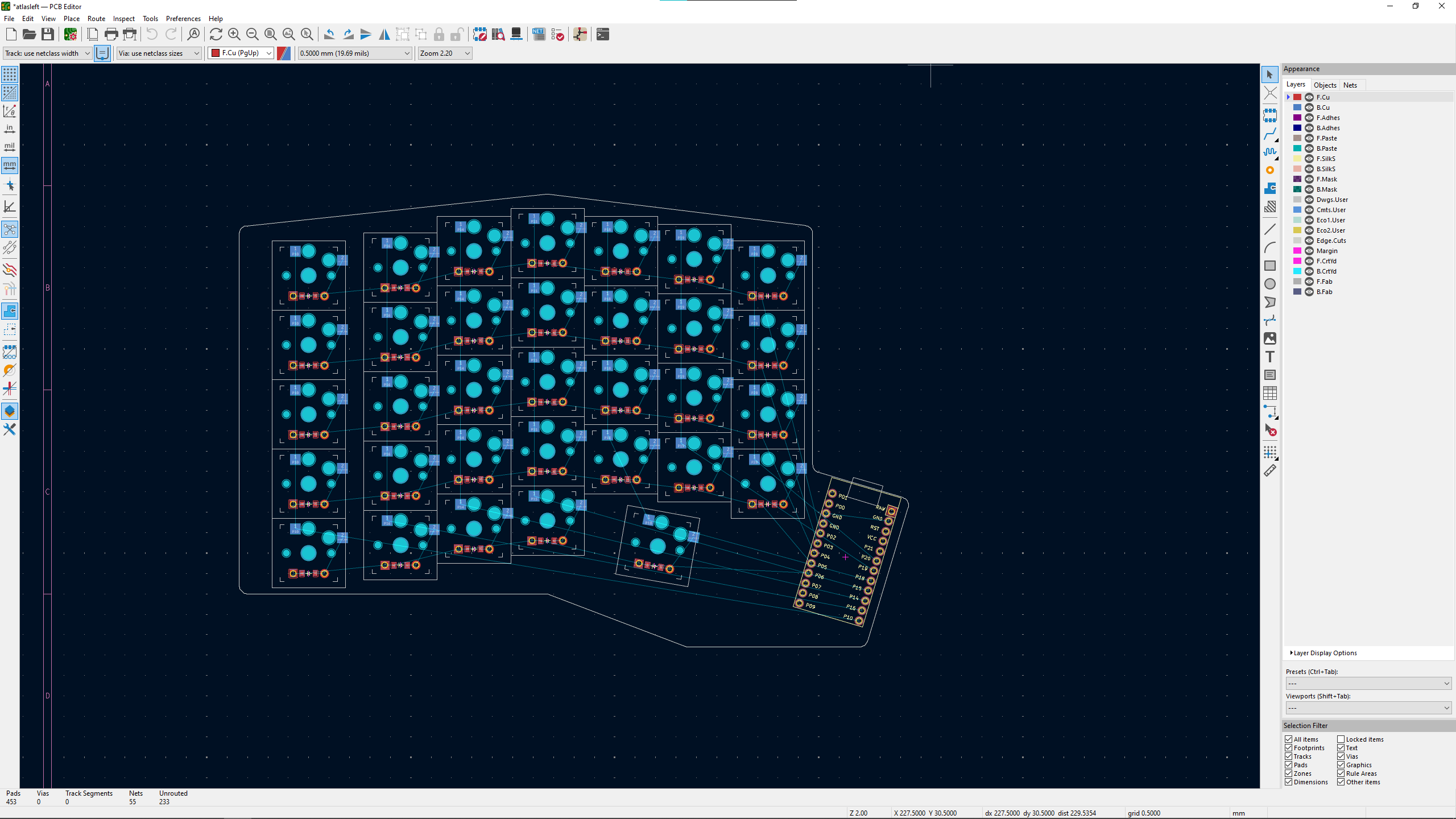Open the 3D viewer
This screenshot has width=1456, height=819.
click(x=516, y=34)
